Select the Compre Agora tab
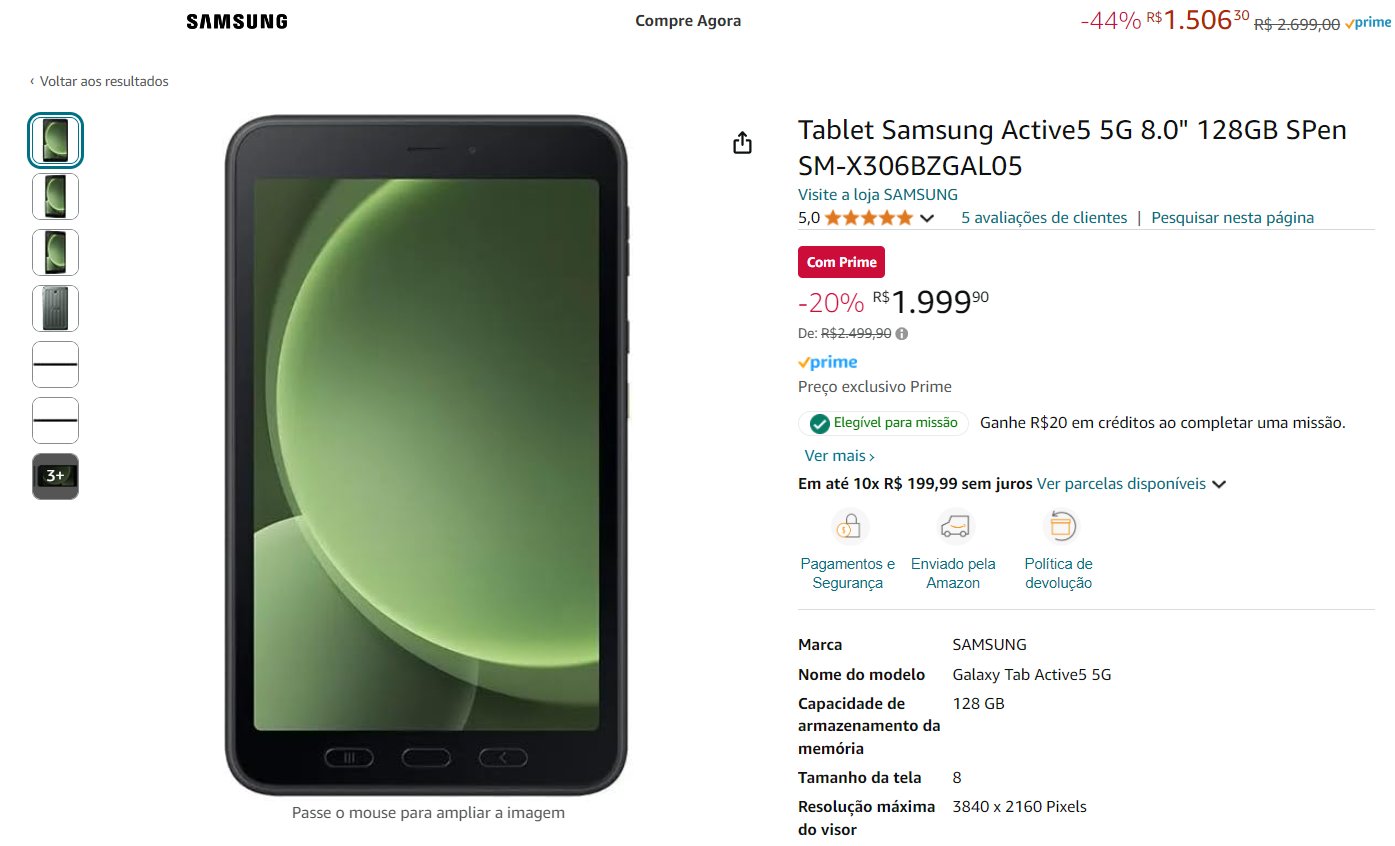The height and width of the screenshot is (846, 1395). coord(688,21)
